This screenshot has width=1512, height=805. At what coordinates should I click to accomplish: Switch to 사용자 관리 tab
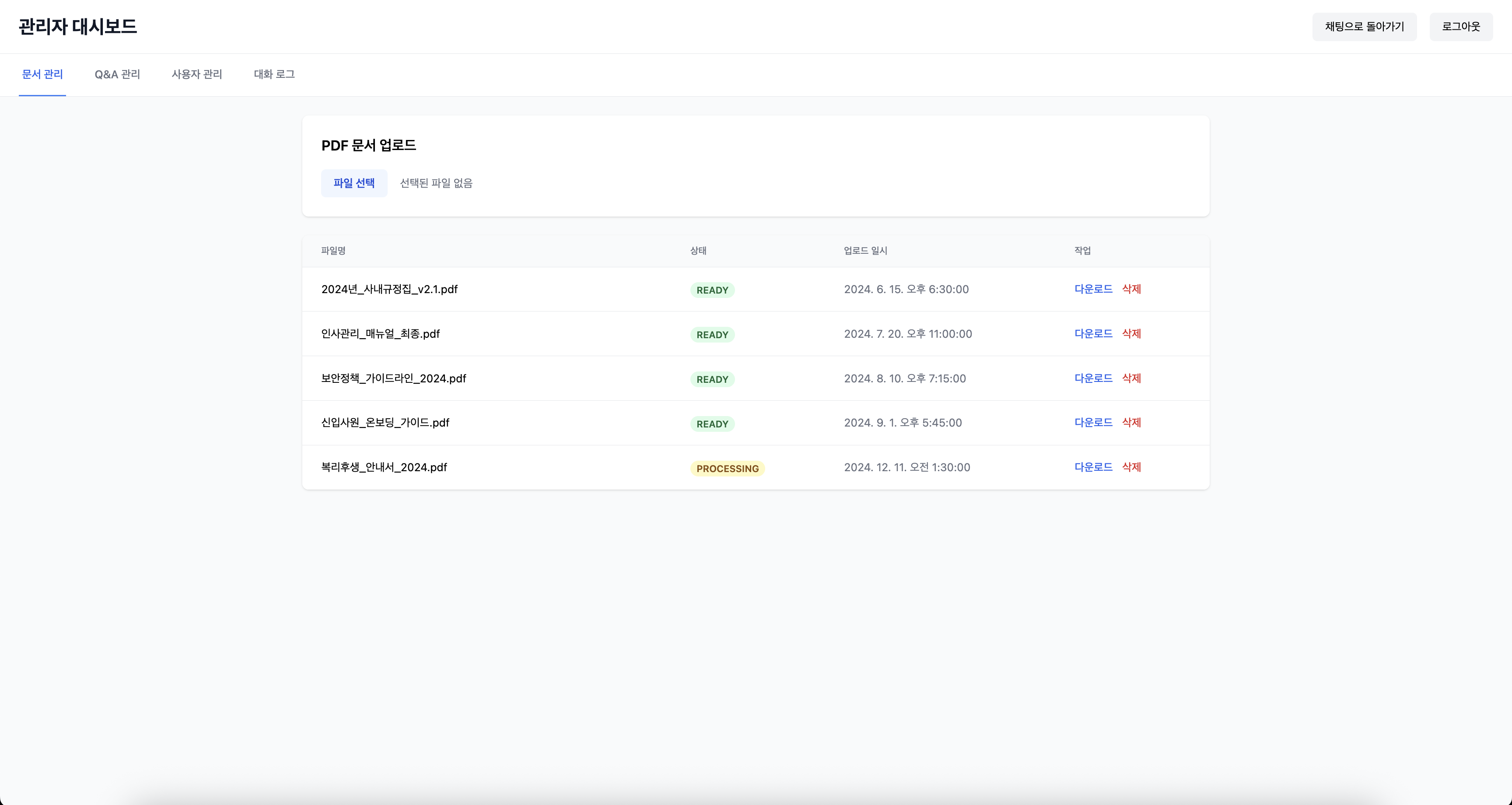196,74
